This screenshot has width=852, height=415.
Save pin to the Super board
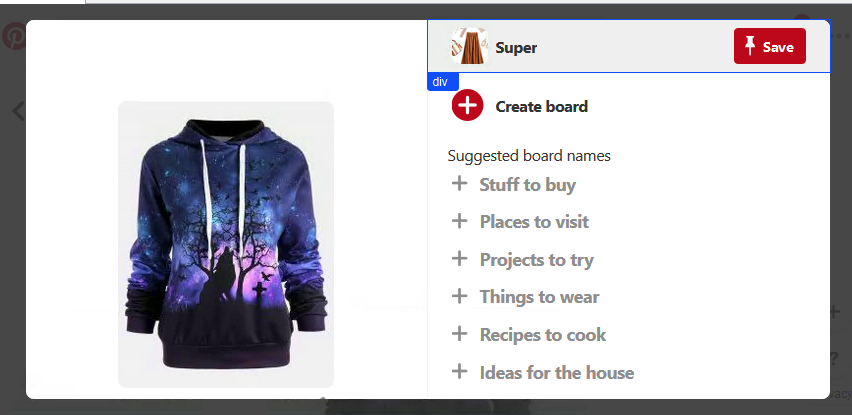[769, 46]
